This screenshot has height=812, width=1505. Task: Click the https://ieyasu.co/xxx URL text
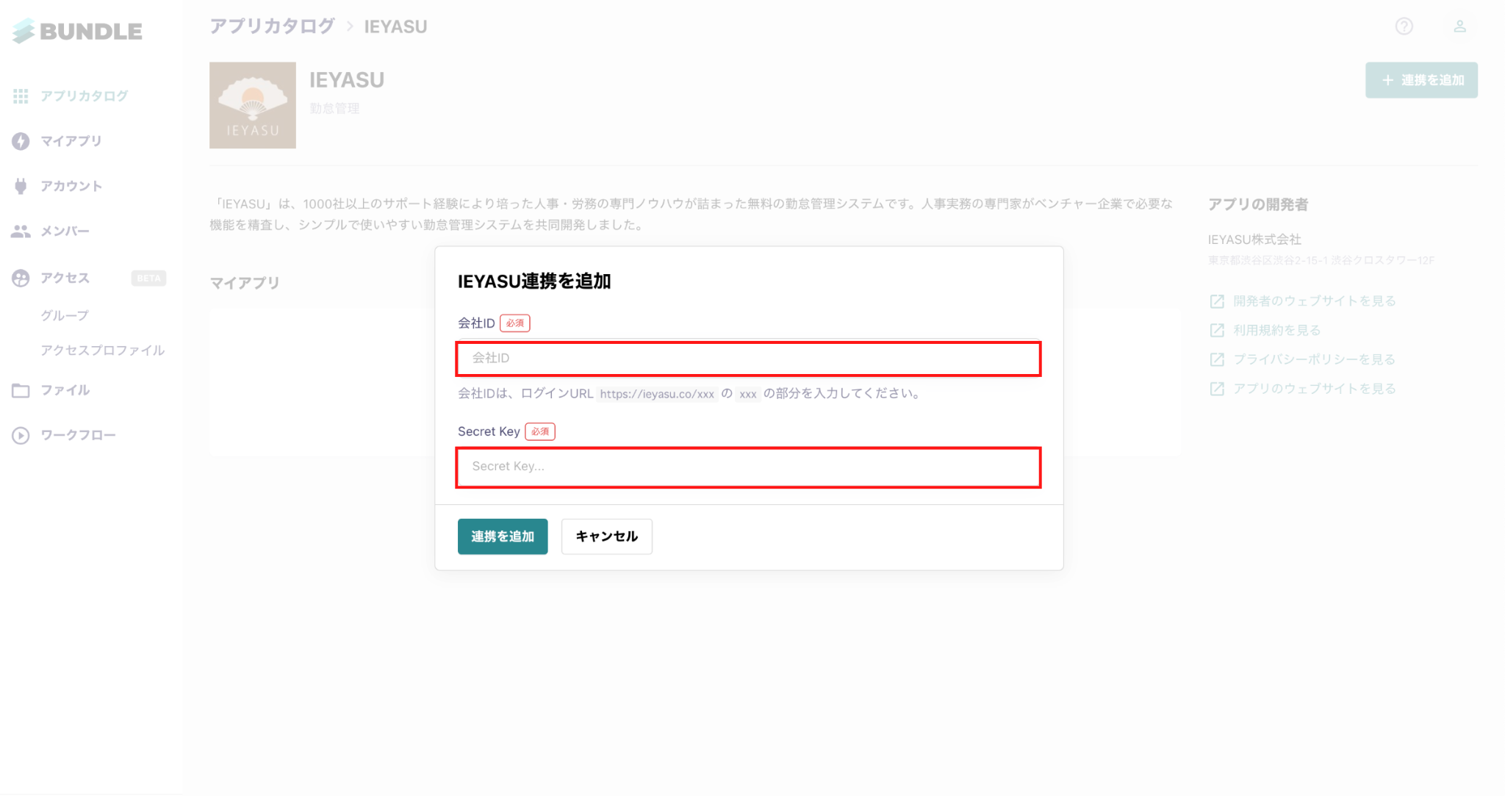pyautogui.click(x=657, y=394)
